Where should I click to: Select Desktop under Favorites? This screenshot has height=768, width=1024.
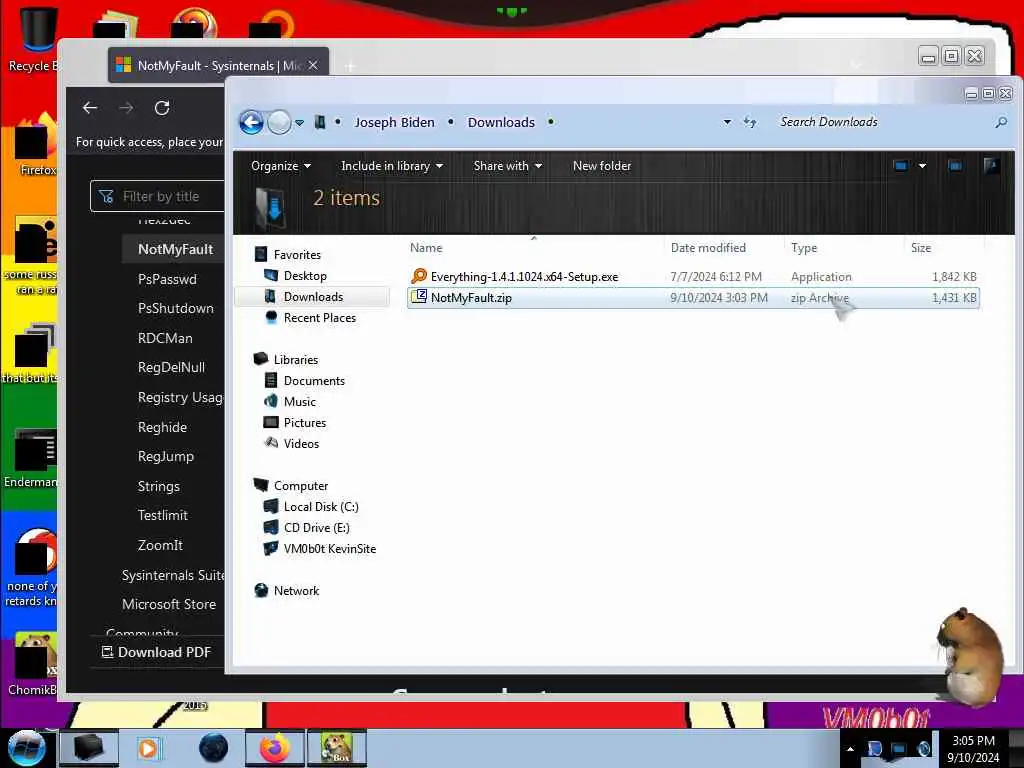pyautogui.click(x=304, y=276)
